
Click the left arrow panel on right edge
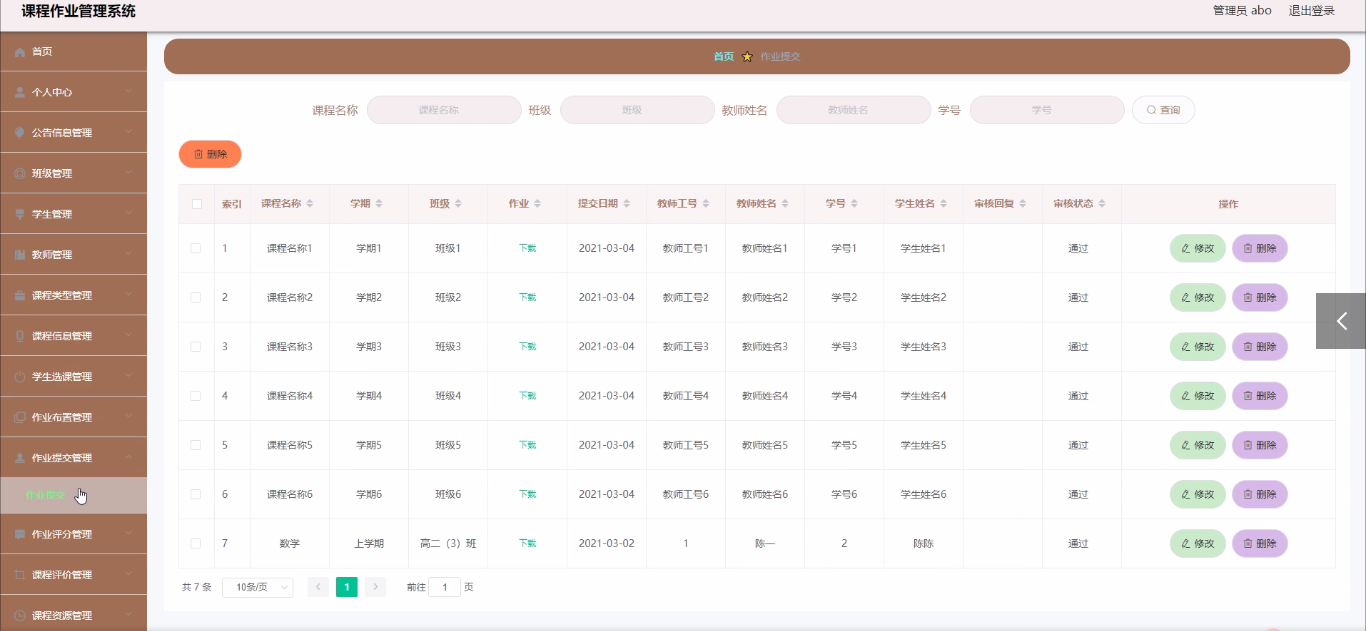[x=1341, y=321]
